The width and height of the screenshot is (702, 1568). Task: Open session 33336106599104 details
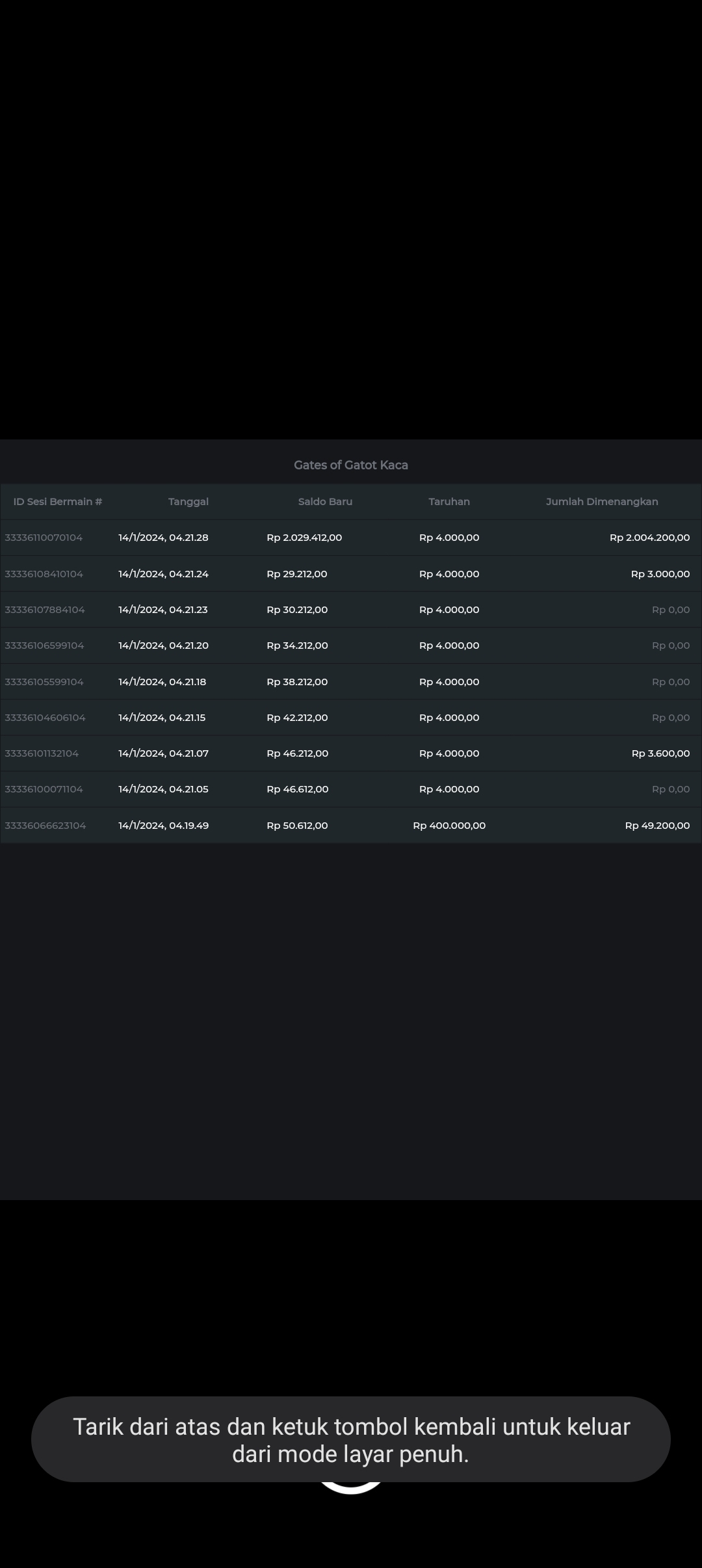(x=44, y=646)
